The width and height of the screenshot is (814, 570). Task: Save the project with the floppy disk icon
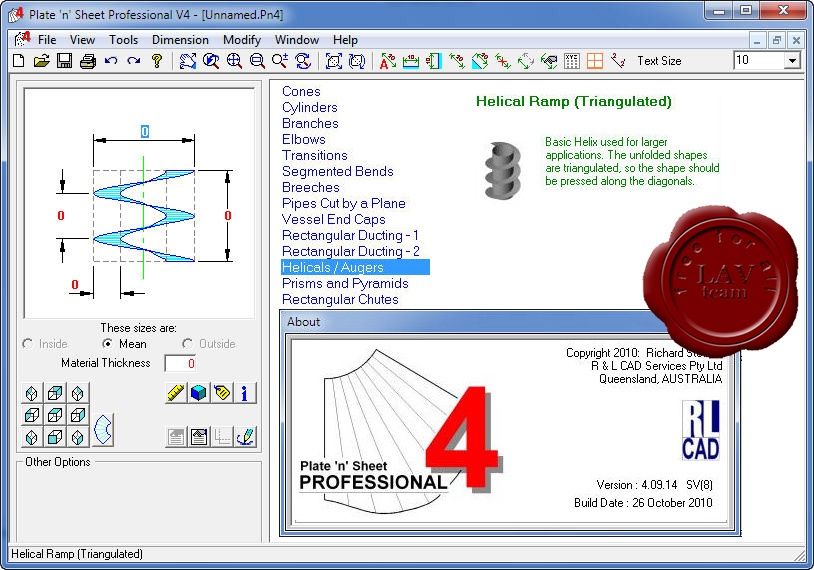[64, 61]
